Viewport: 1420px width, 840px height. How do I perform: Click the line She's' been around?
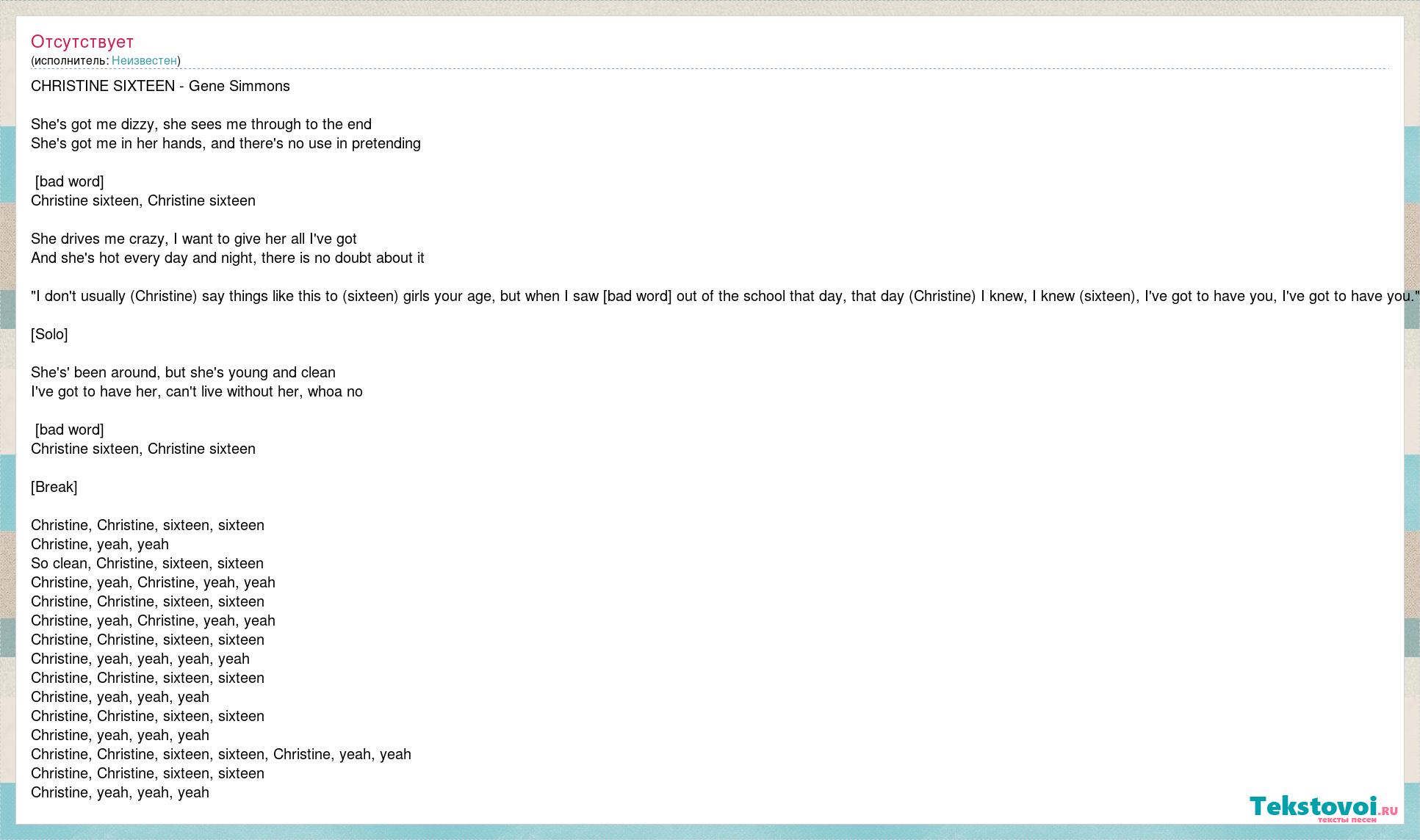click(x=183, y=372)
